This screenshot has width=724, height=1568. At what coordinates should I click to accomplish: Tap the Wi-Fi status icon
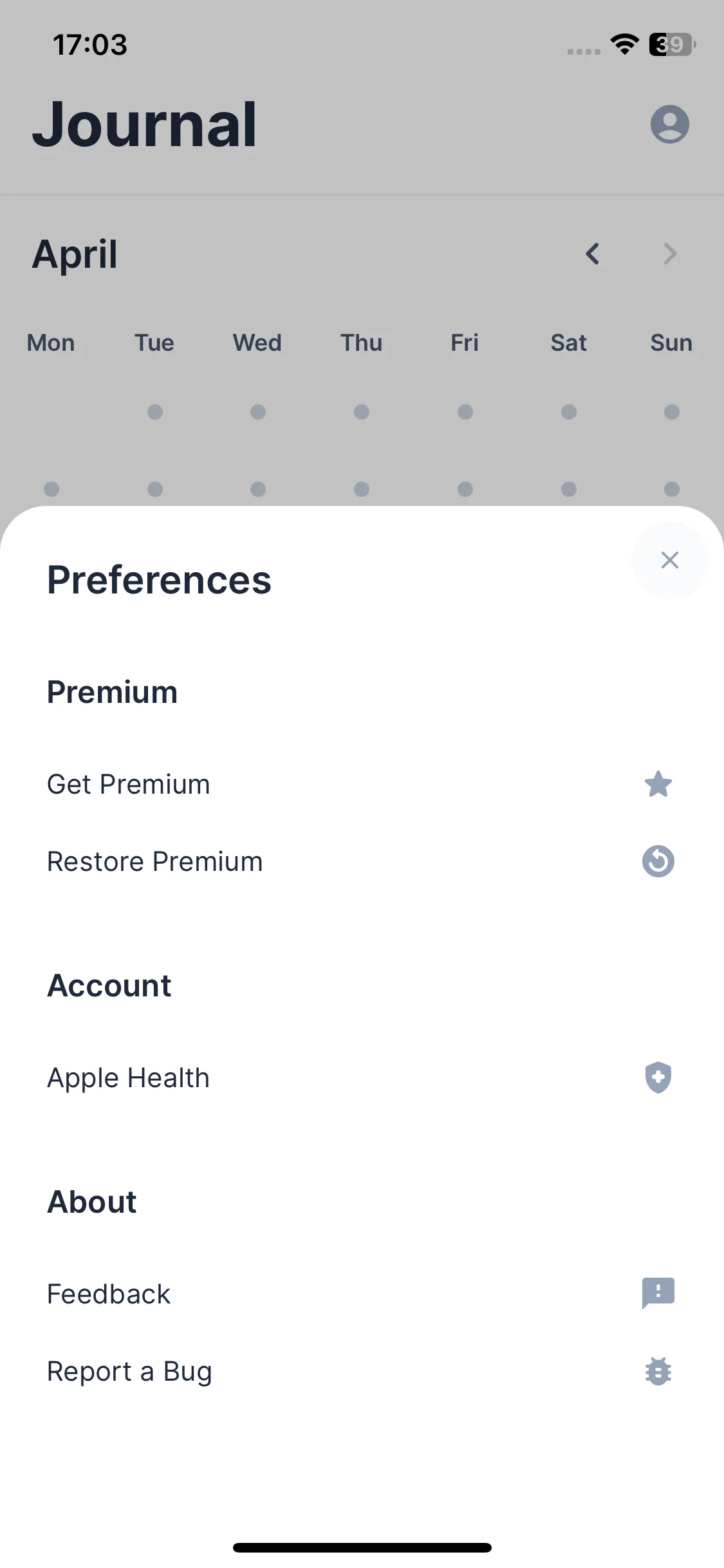pos(624,44)
